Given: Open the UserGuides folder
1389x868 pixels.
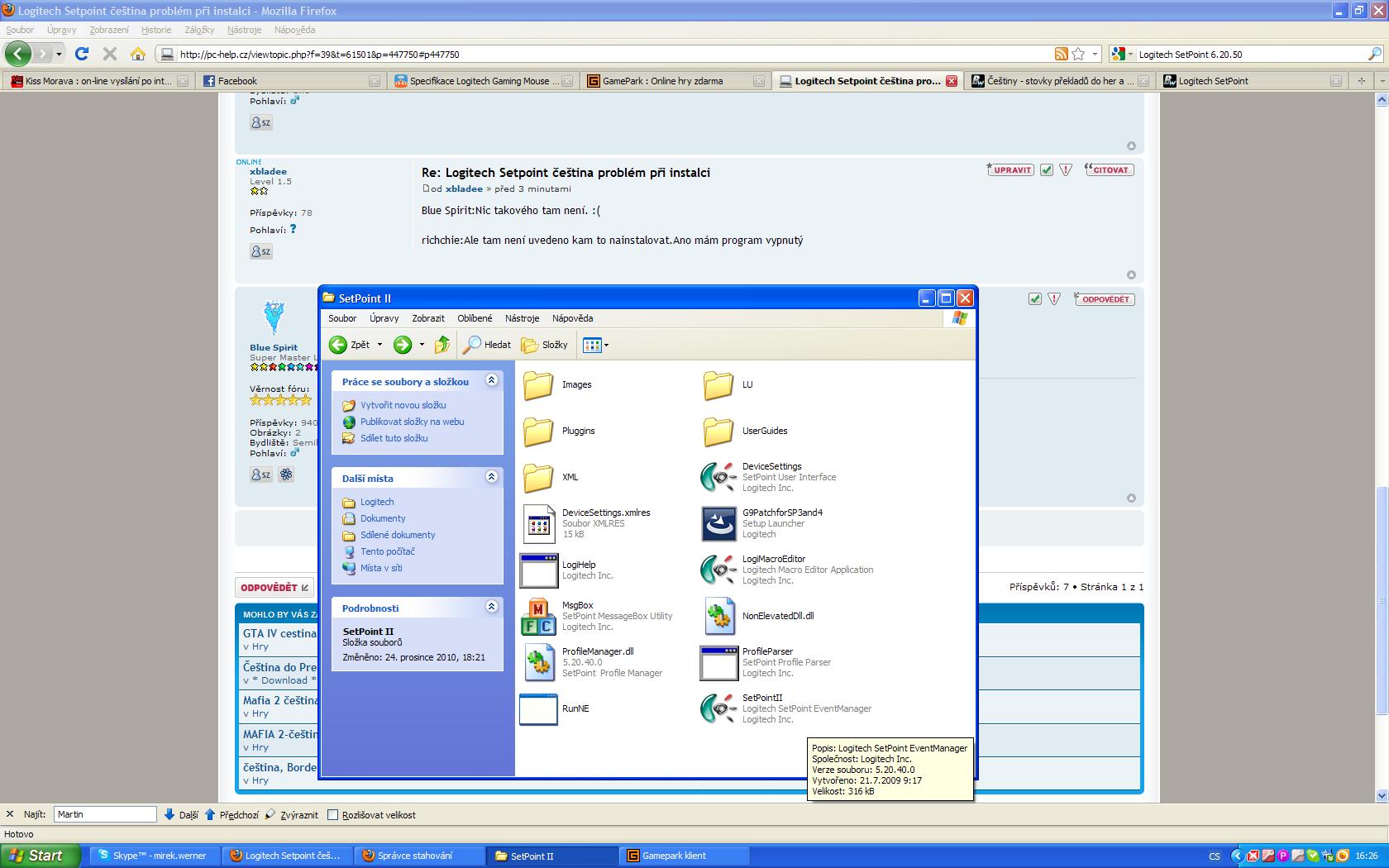Looking at the screenshot, I should (718, 431).
